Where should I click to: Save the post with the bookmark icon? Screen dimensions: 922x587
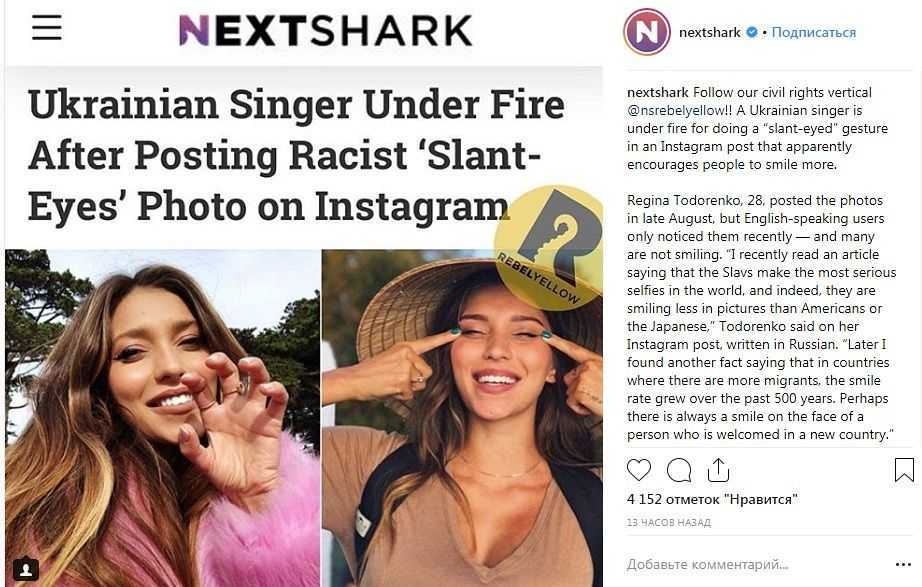click(x=903, y=470)
